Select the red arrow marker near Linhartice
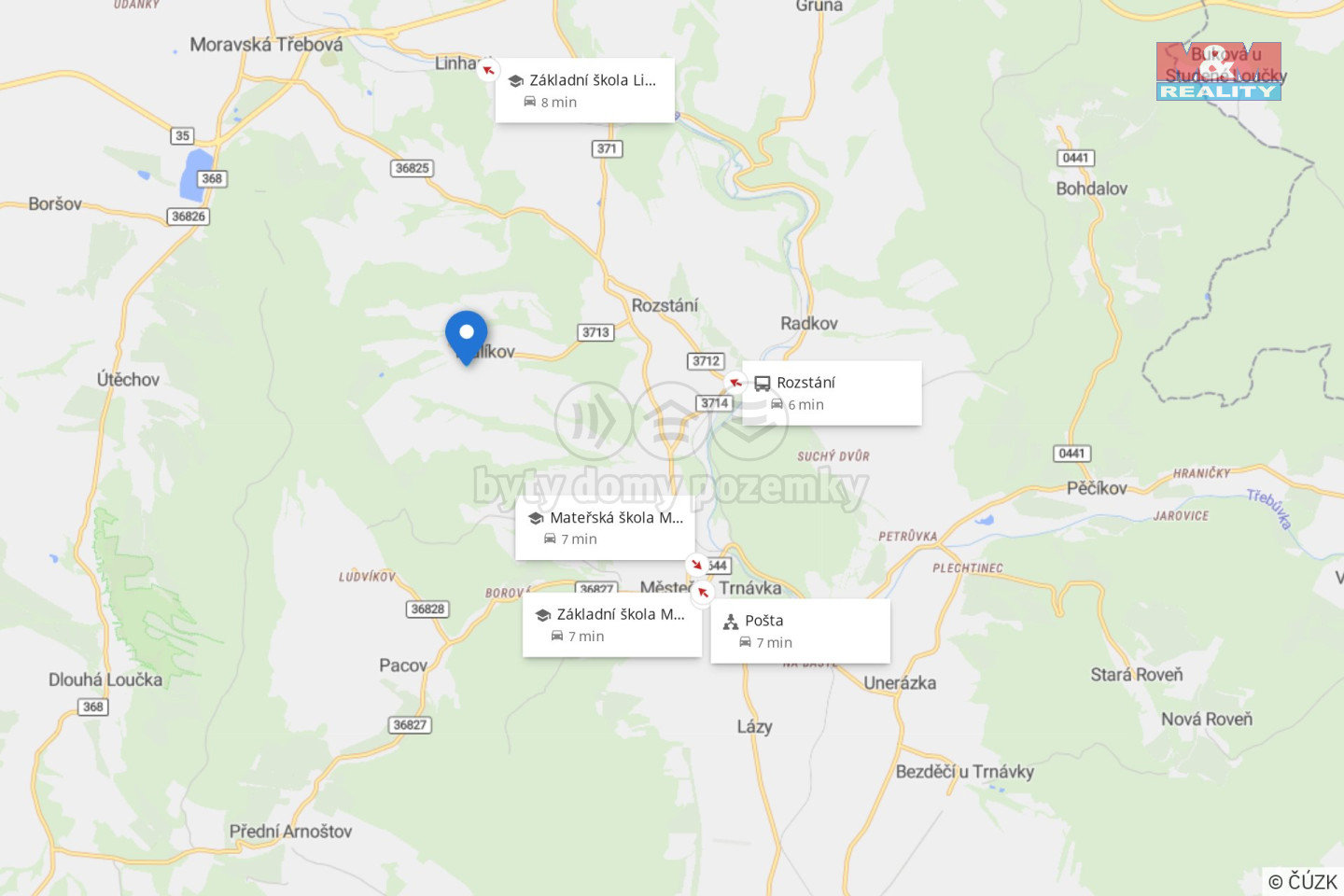Screen dimensions: 1344x896 coord(488,70)
